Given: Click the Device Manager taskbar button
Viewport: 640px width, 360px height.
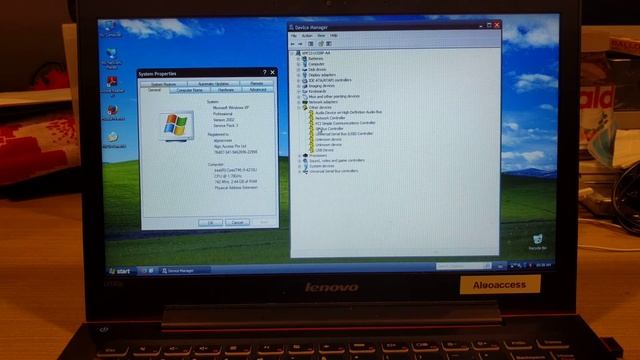Looking at the screenshot, I should 184,271.
